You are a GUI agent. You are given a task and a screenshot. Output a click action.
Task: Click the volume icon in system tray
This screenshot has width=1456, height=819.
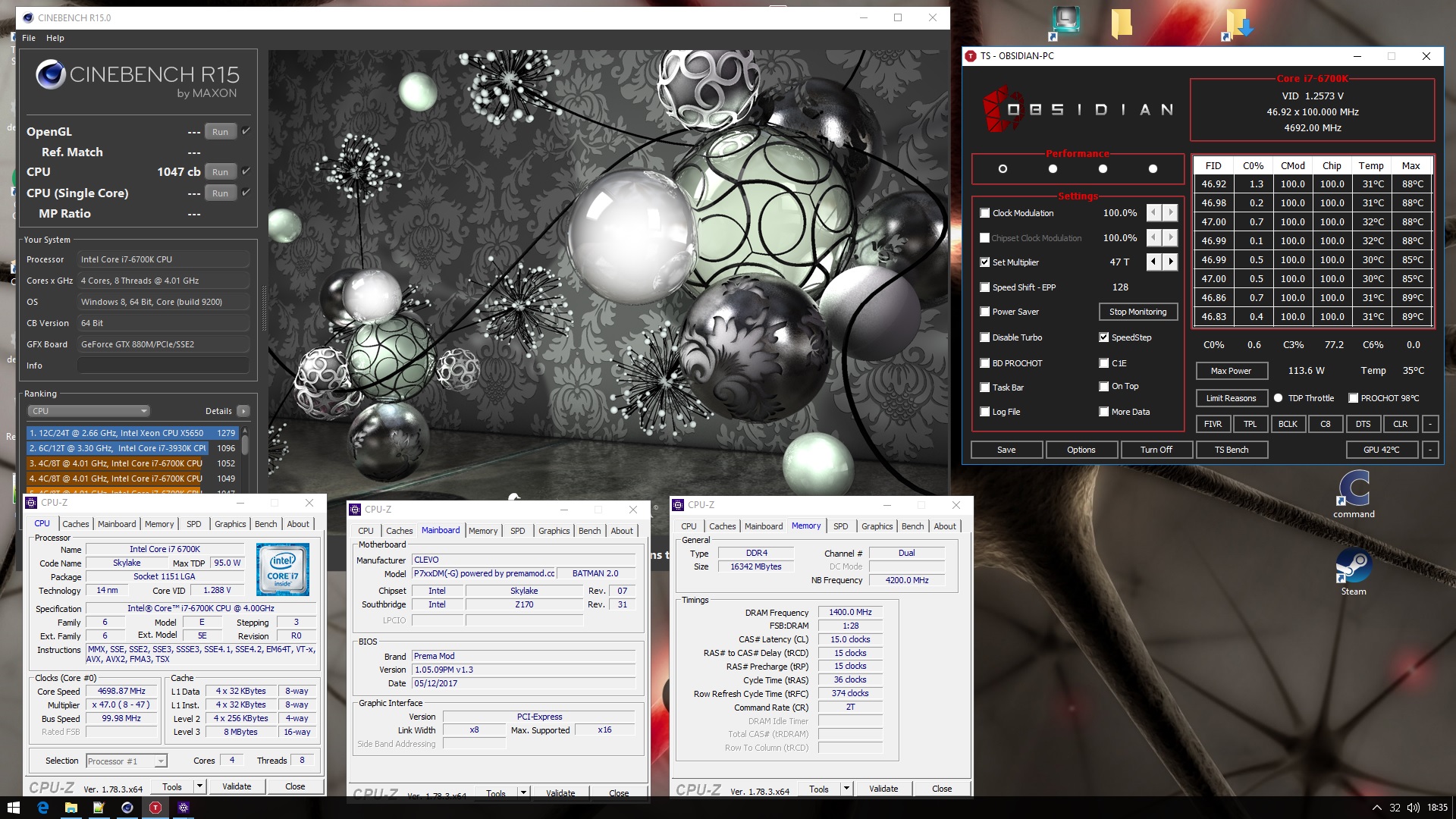(x=1414, y=808)
